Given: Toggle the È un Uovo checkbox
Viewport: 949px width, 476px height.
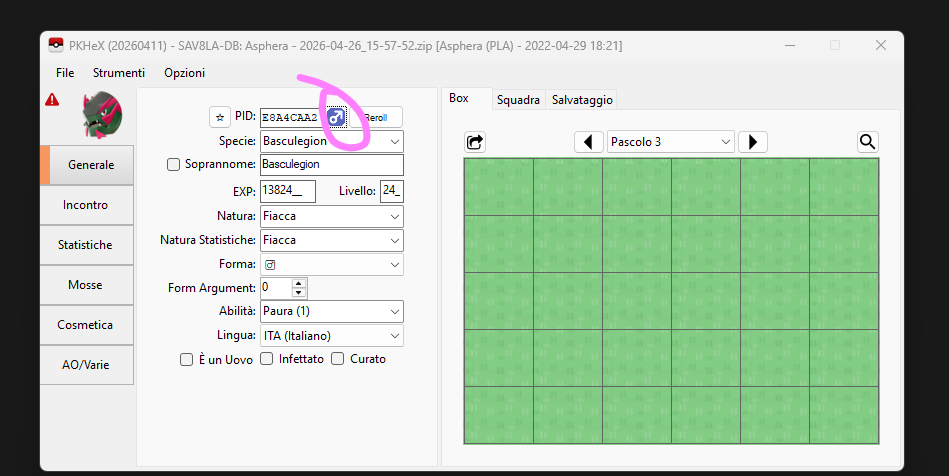Looking at the screenshot, I should click(187, 359).
